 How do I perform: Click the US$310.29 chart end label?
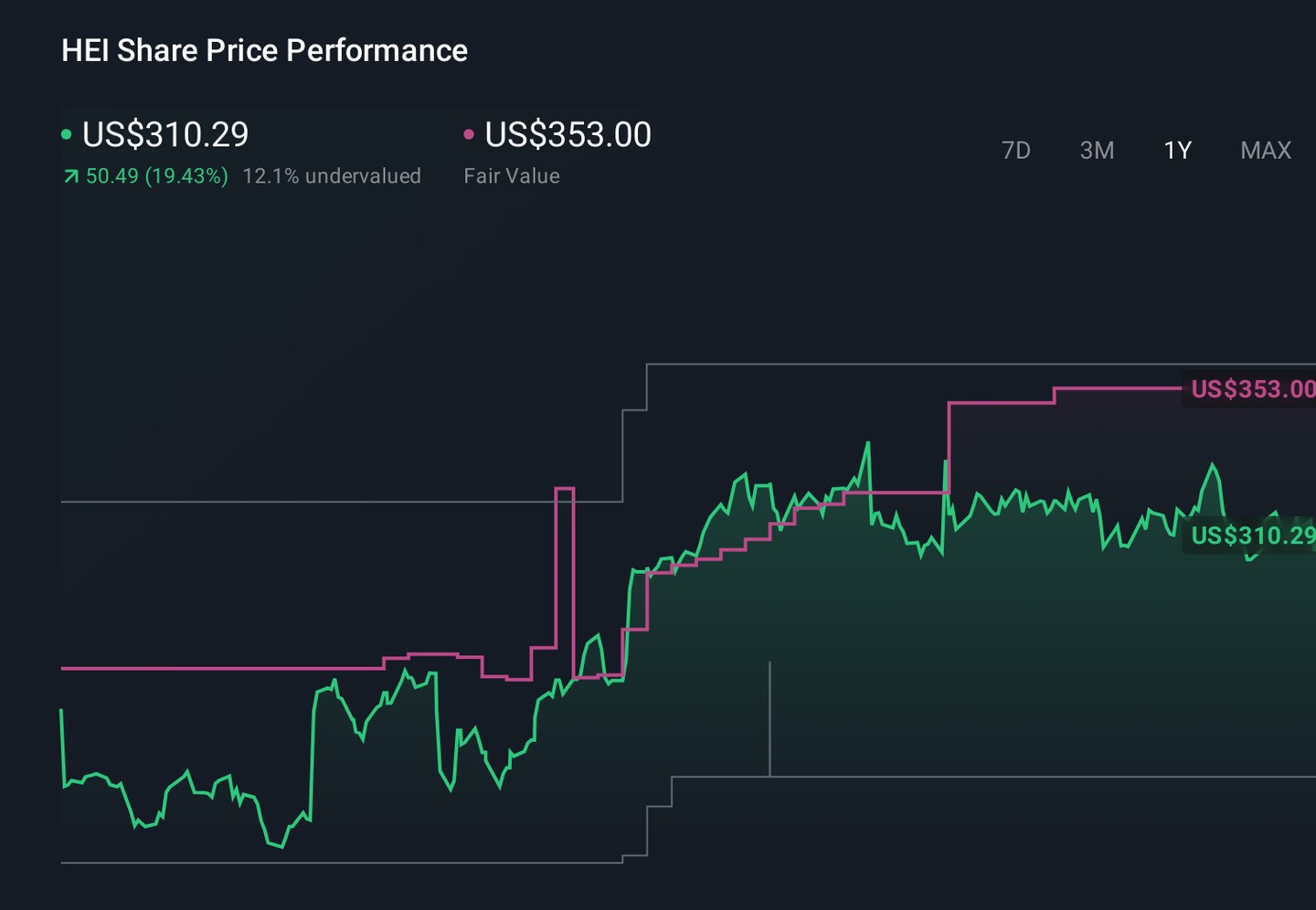1252,535
